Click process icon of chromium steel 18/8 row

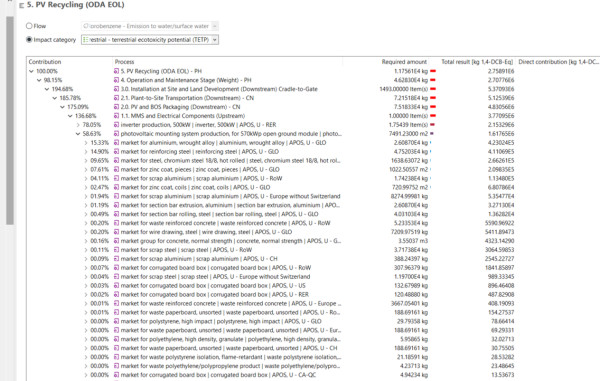tap(116, 161)
